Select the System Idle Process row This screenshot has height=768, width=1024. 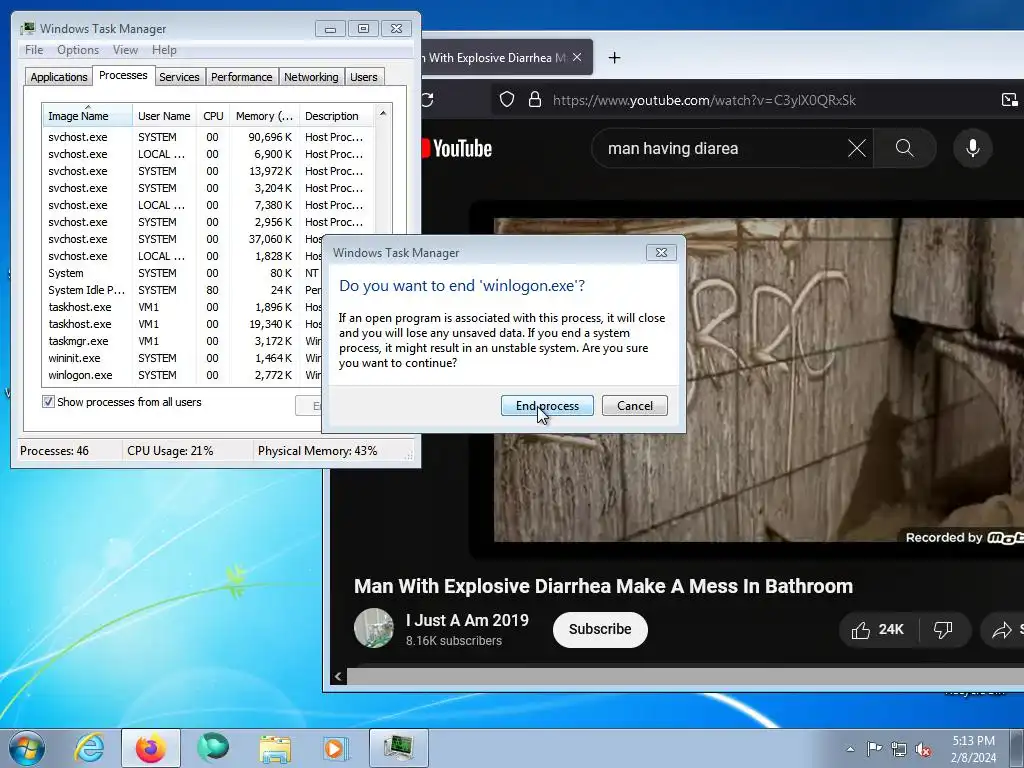183,290
